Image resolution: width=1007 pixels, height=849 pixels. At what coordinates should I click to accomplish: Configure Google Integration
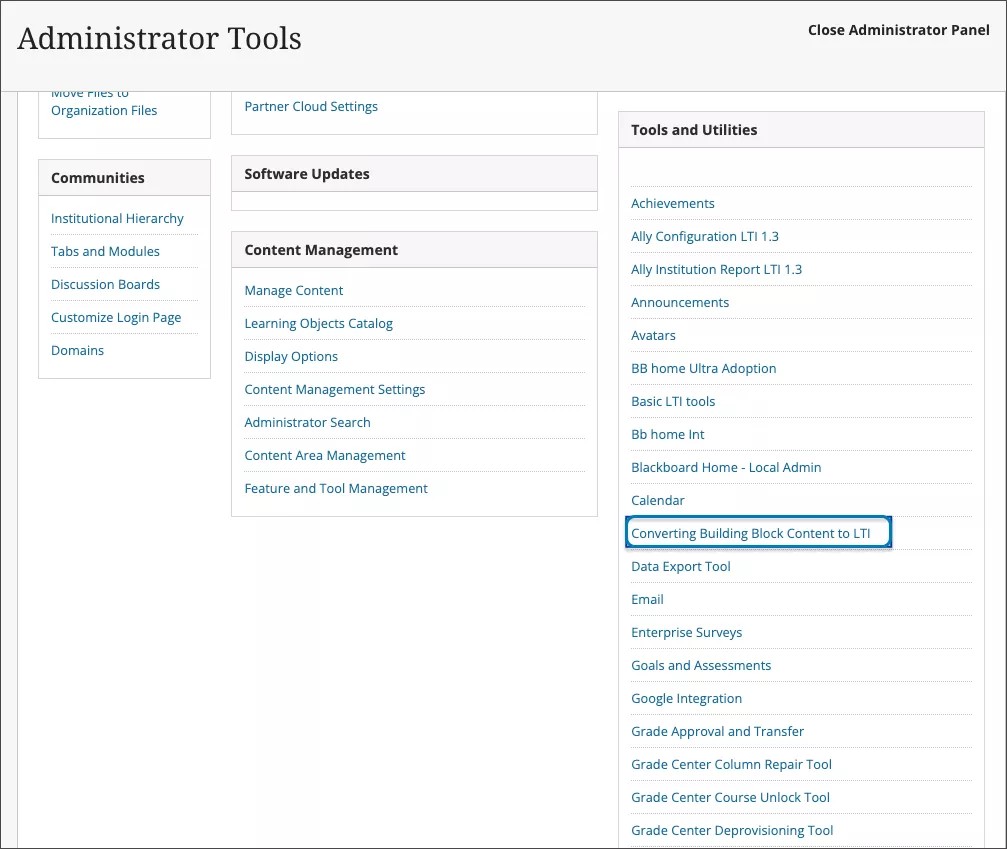pyautogui.click(x=686, y=698)
